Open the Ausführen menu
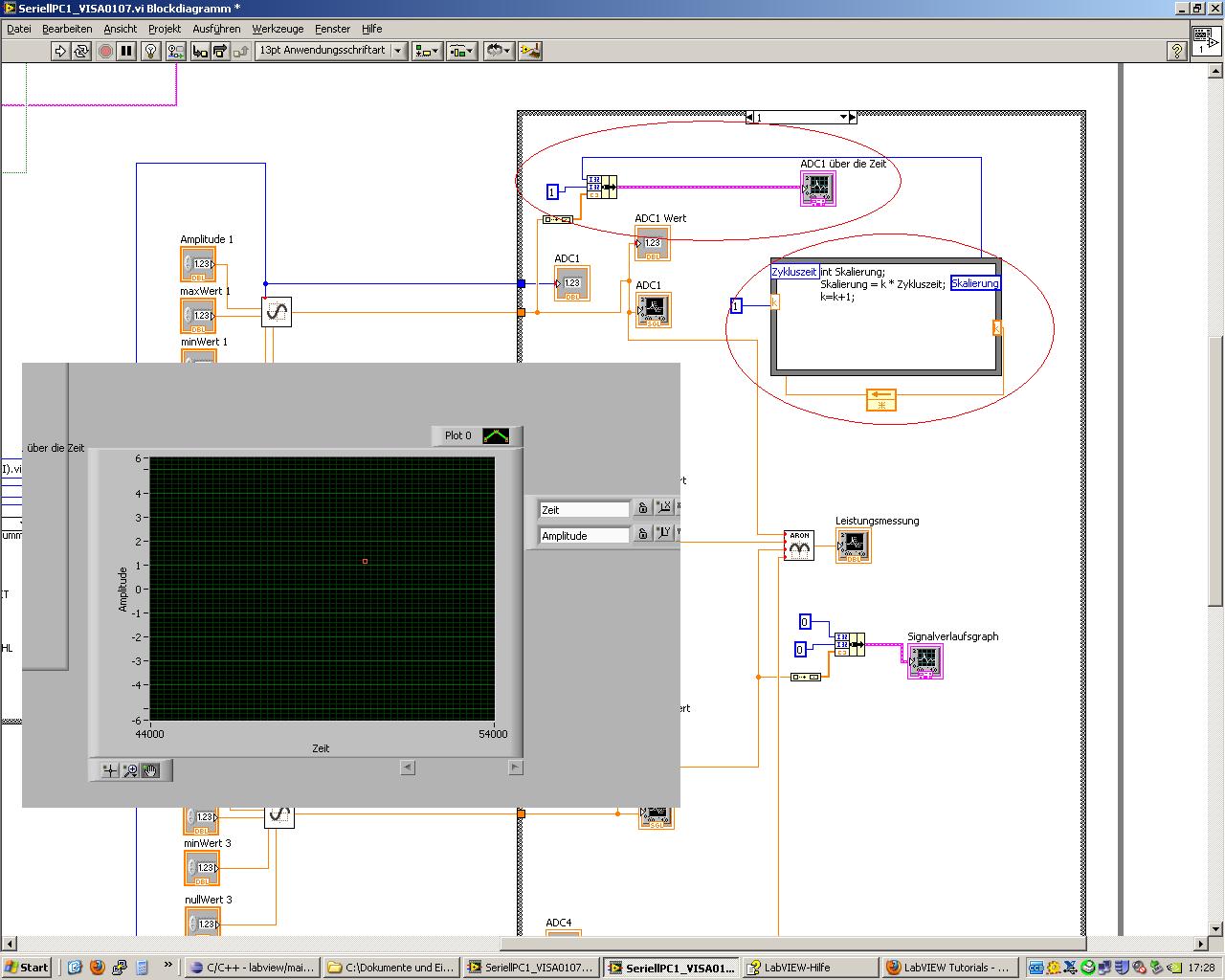 click(x=216, y=29)
